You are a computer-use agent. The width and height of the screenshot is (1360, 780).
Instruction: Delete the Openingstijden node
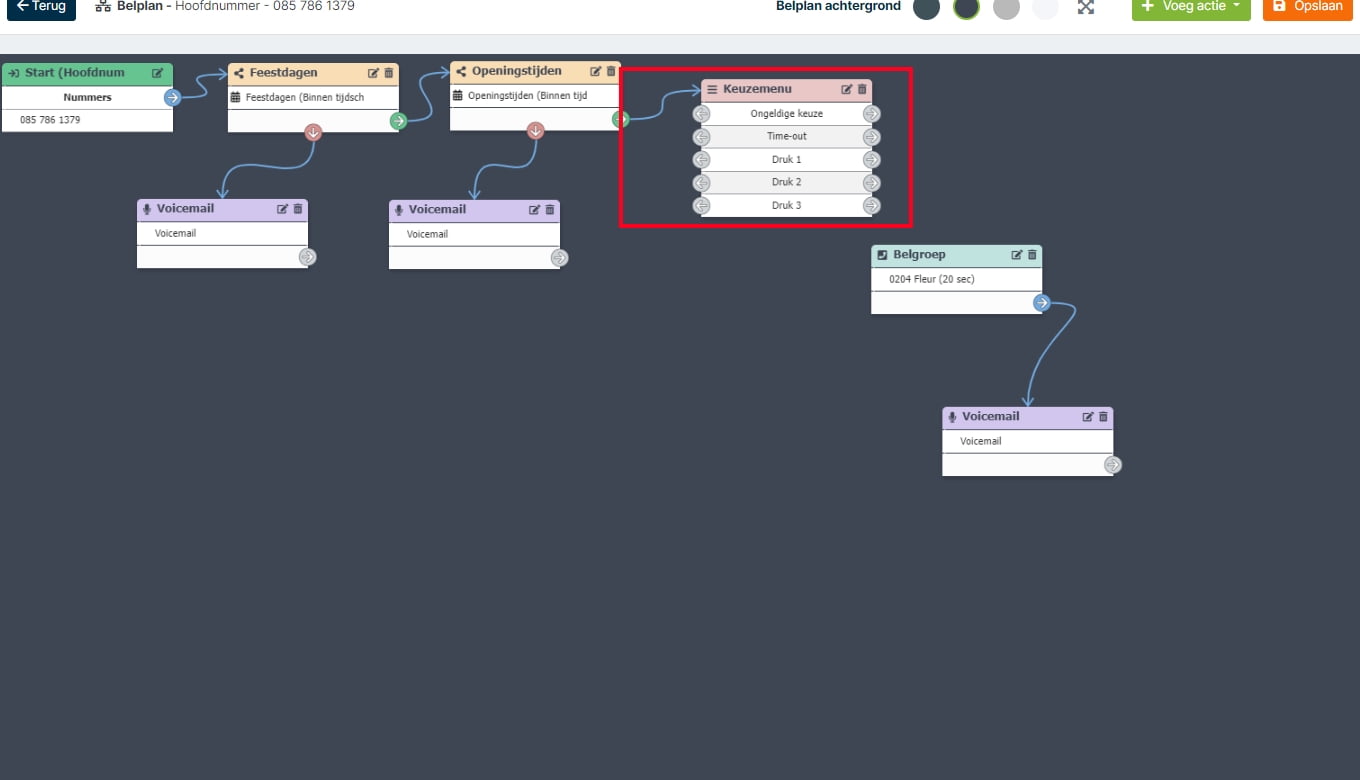611,71
